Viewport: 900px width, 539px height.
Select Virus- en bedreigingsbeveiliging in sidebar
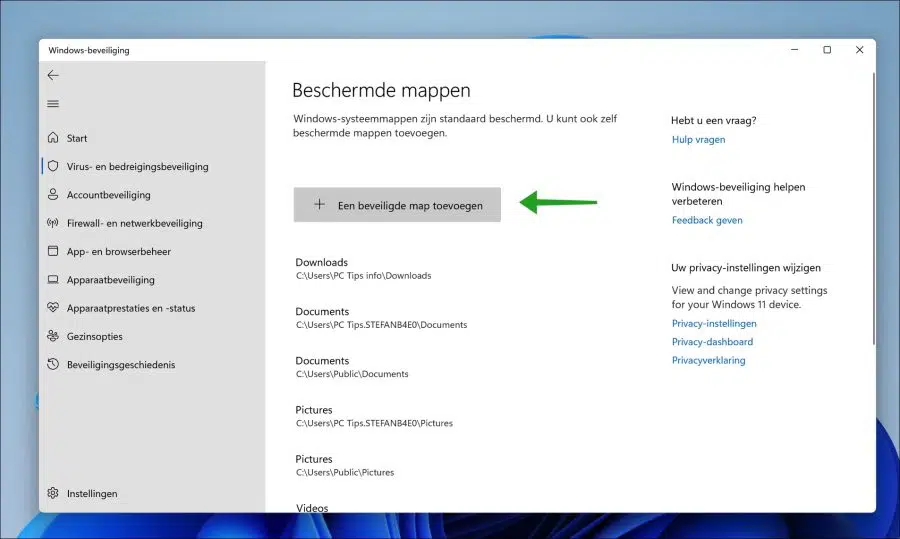pyautogui.click(x=137, y=166)
